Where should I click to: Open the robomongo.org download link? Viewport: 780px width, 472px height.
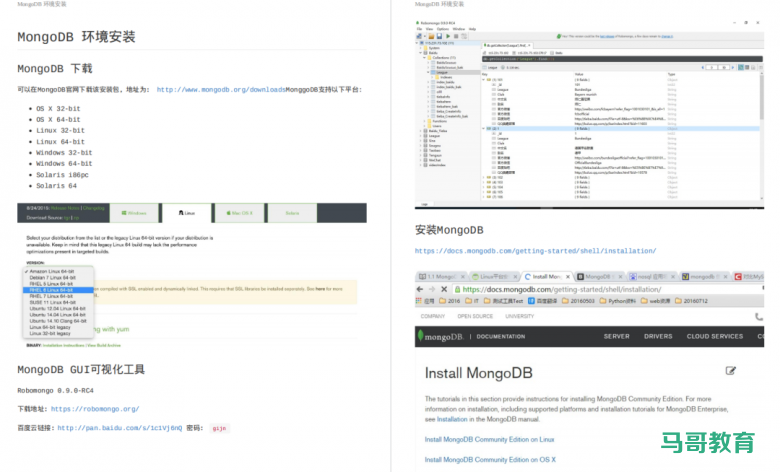(x=94, y=409)
